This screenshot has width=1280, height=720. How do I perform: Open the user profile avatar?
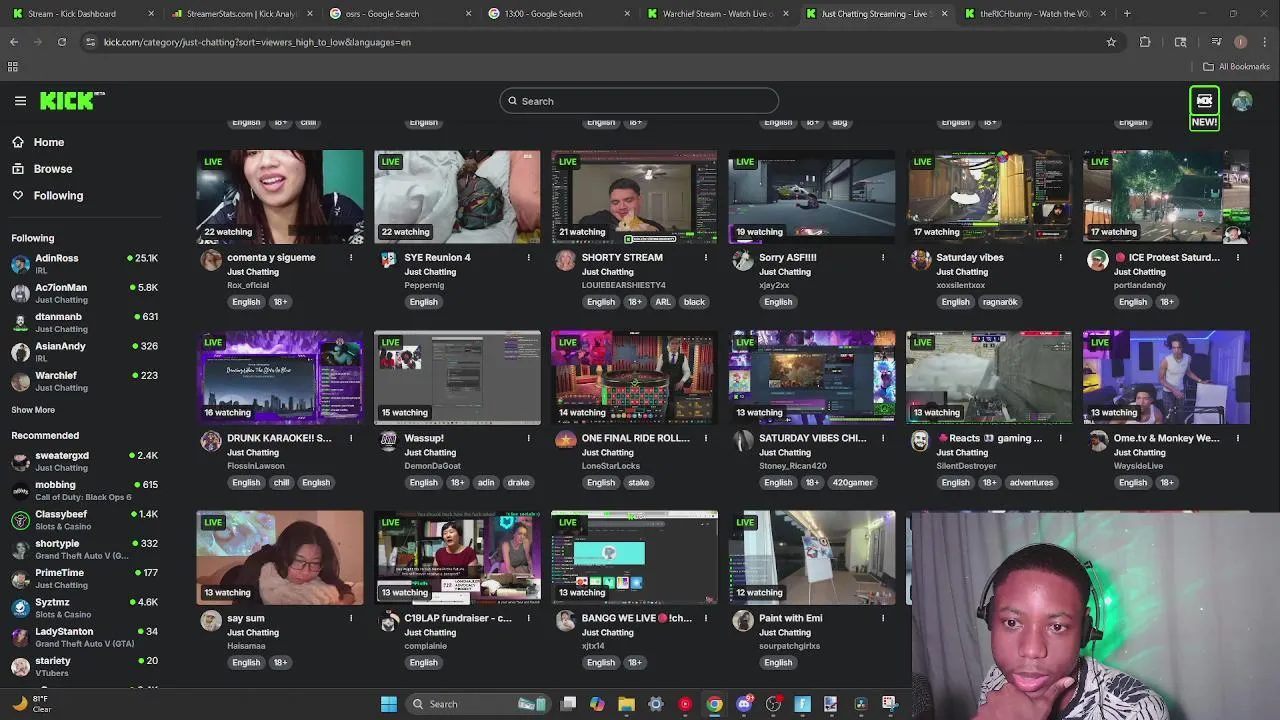coord(1242,101)
